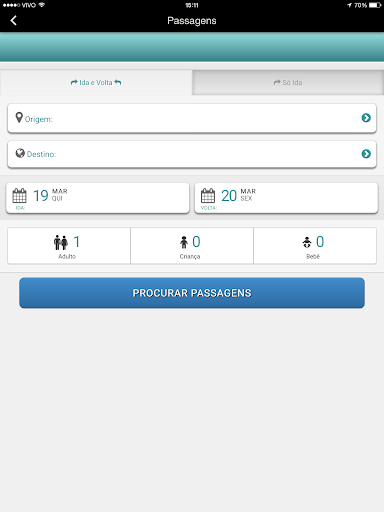Click the Procurar Passagens button
This screenshot has height=512, width=384.
(x=192, y=293)
